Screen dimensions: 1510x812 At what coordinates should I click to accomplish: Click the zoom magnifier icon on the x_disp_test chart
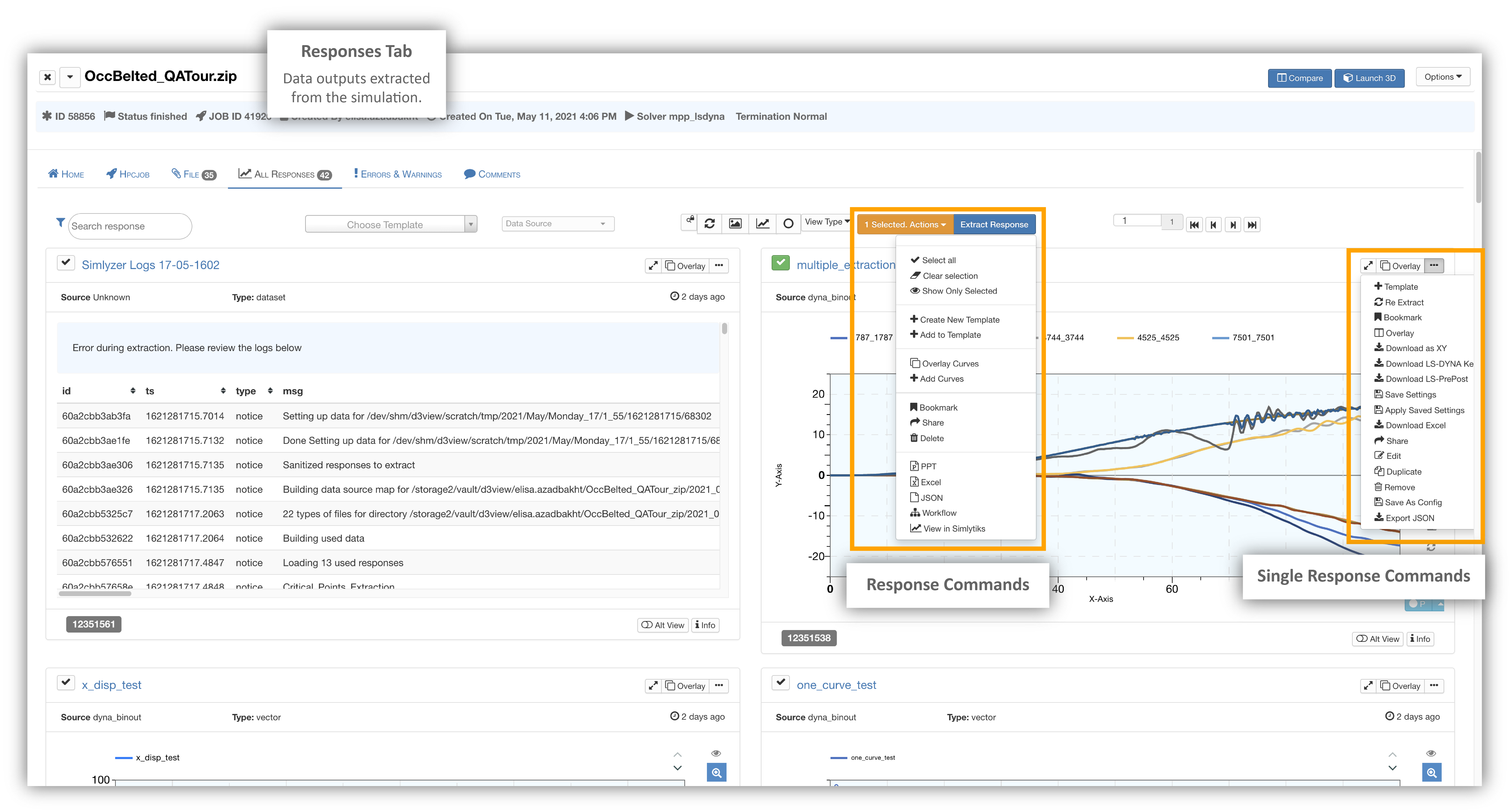(x=716, y=773)
